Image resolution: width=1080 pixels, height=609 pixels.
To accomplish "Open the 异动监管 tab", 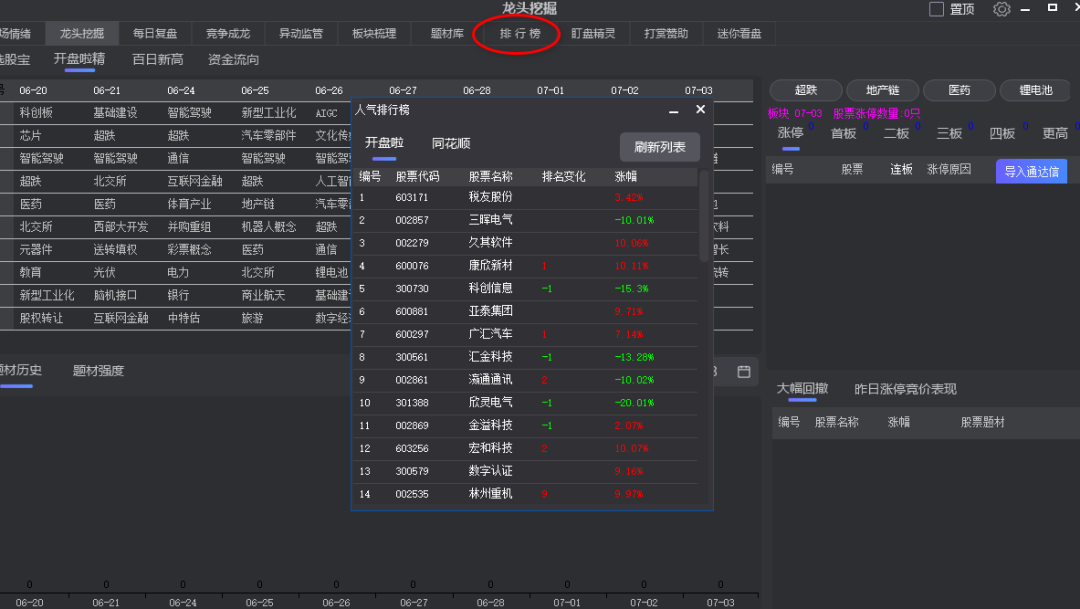I will click(301, 33).
